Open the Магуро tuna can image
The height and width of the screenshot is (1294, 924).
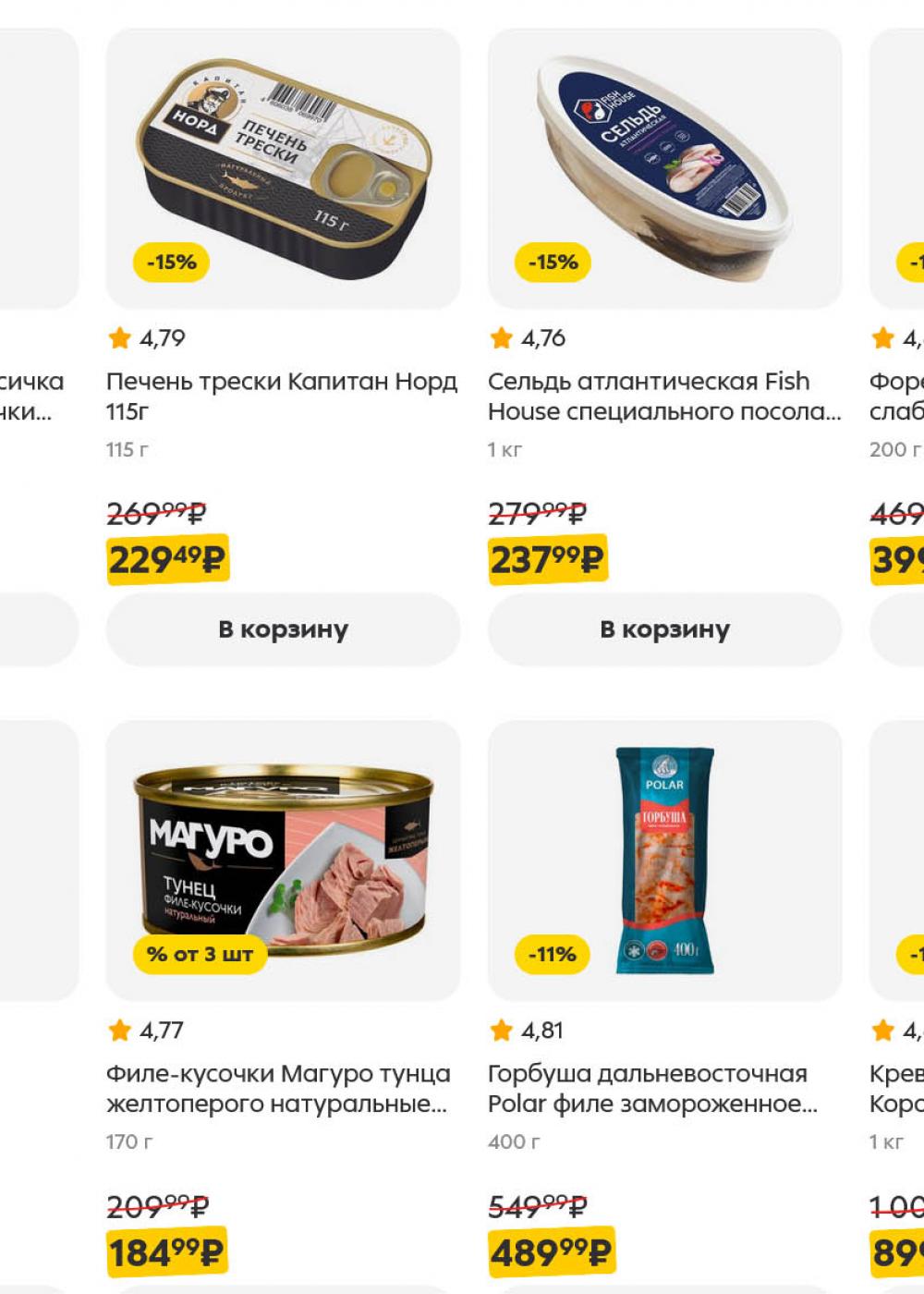click(283, 861)
